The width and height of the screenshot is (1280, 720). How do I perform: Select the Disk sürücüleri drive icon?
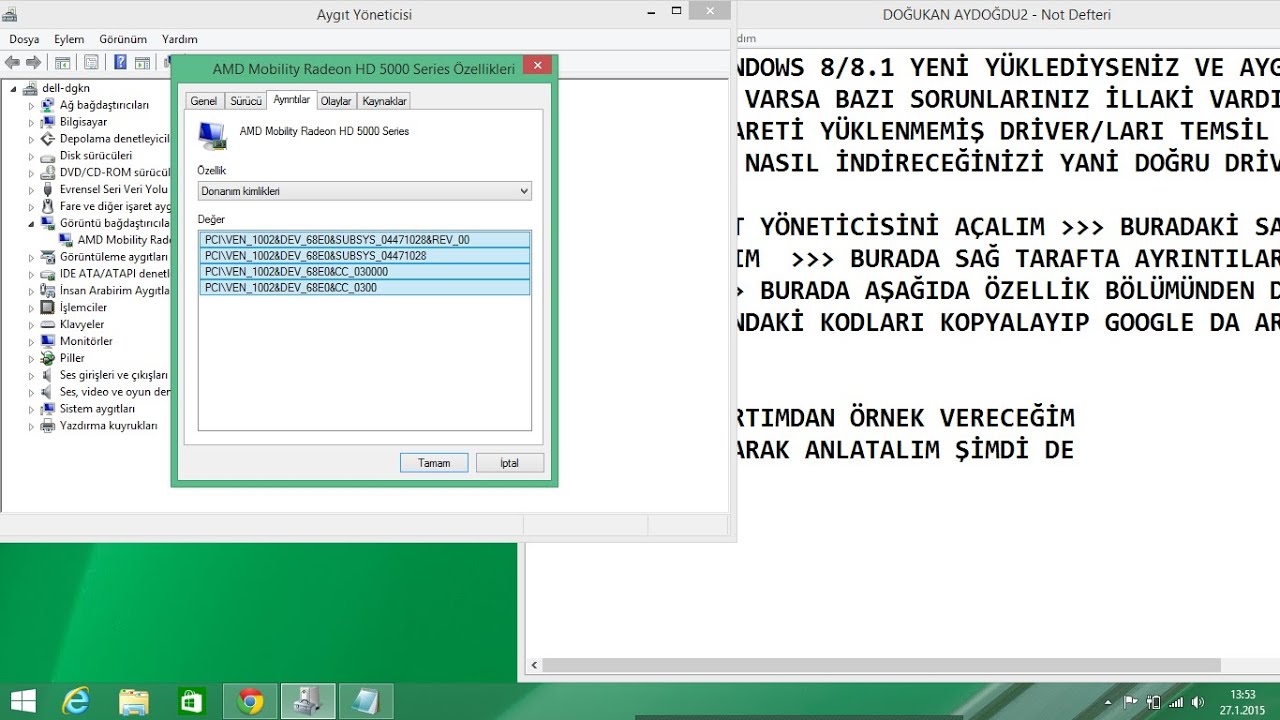click(x=48, y=156)
